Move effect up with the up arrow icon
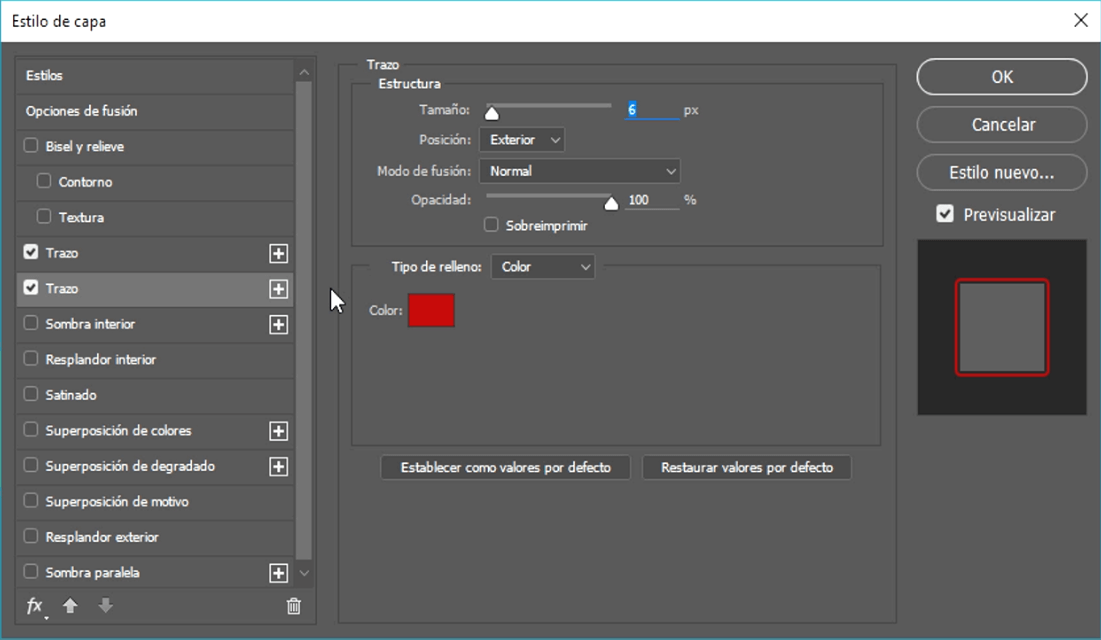This screenshot has width=1101, height=640. click(70, 605)
